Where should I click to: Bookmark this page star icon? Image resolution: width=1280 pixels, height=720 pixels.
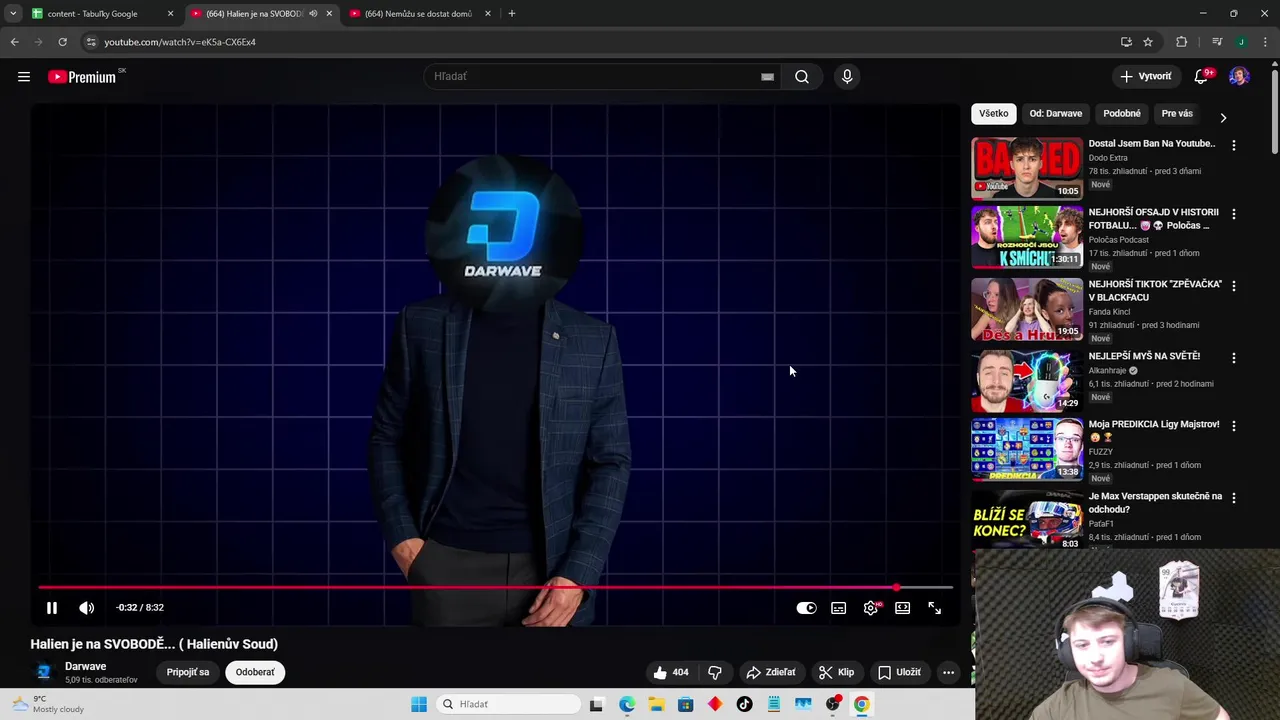pos(1148,42)
